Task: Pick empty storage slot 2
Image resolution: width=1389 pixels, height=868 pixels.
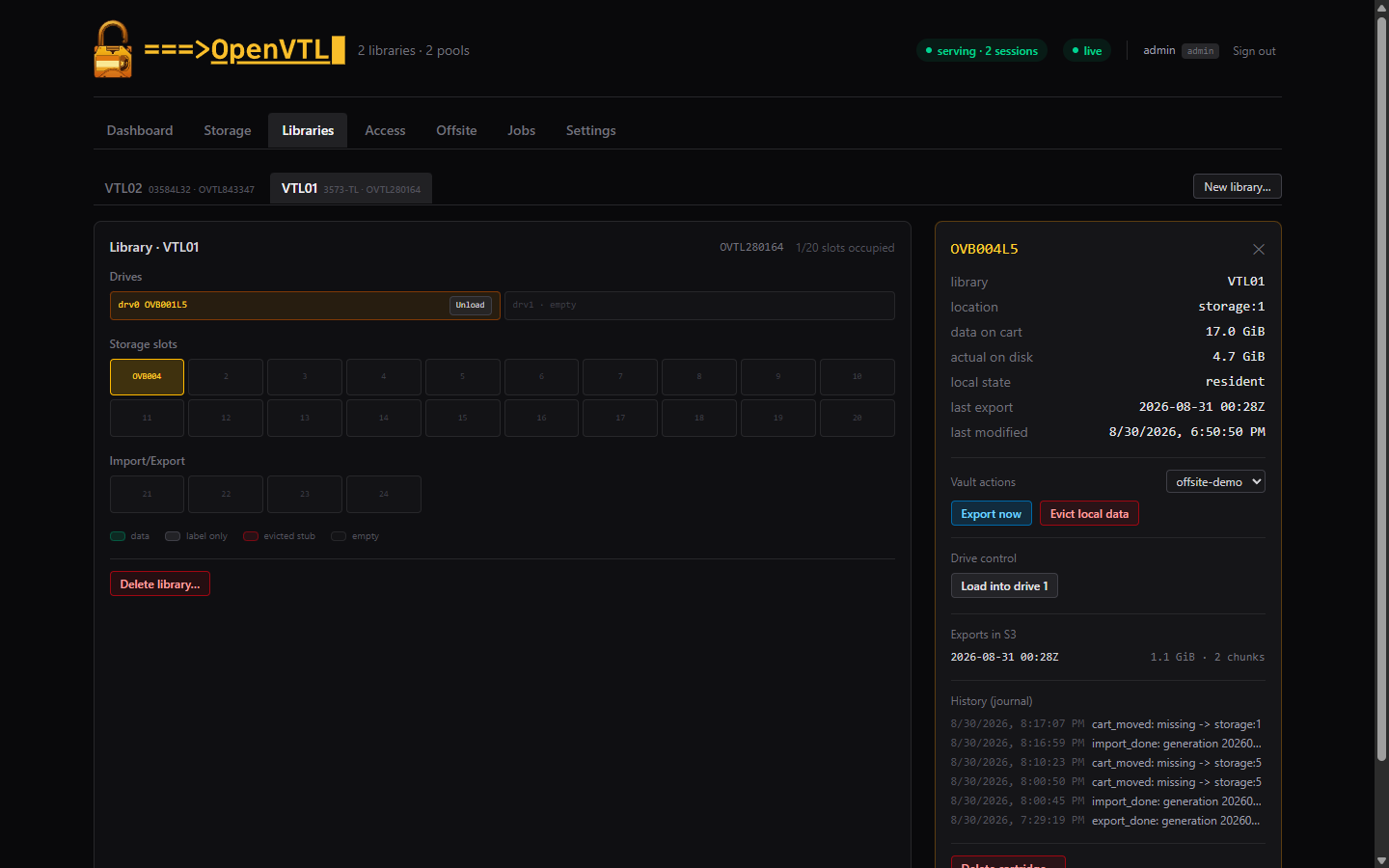Action: (x=226, y=377)
